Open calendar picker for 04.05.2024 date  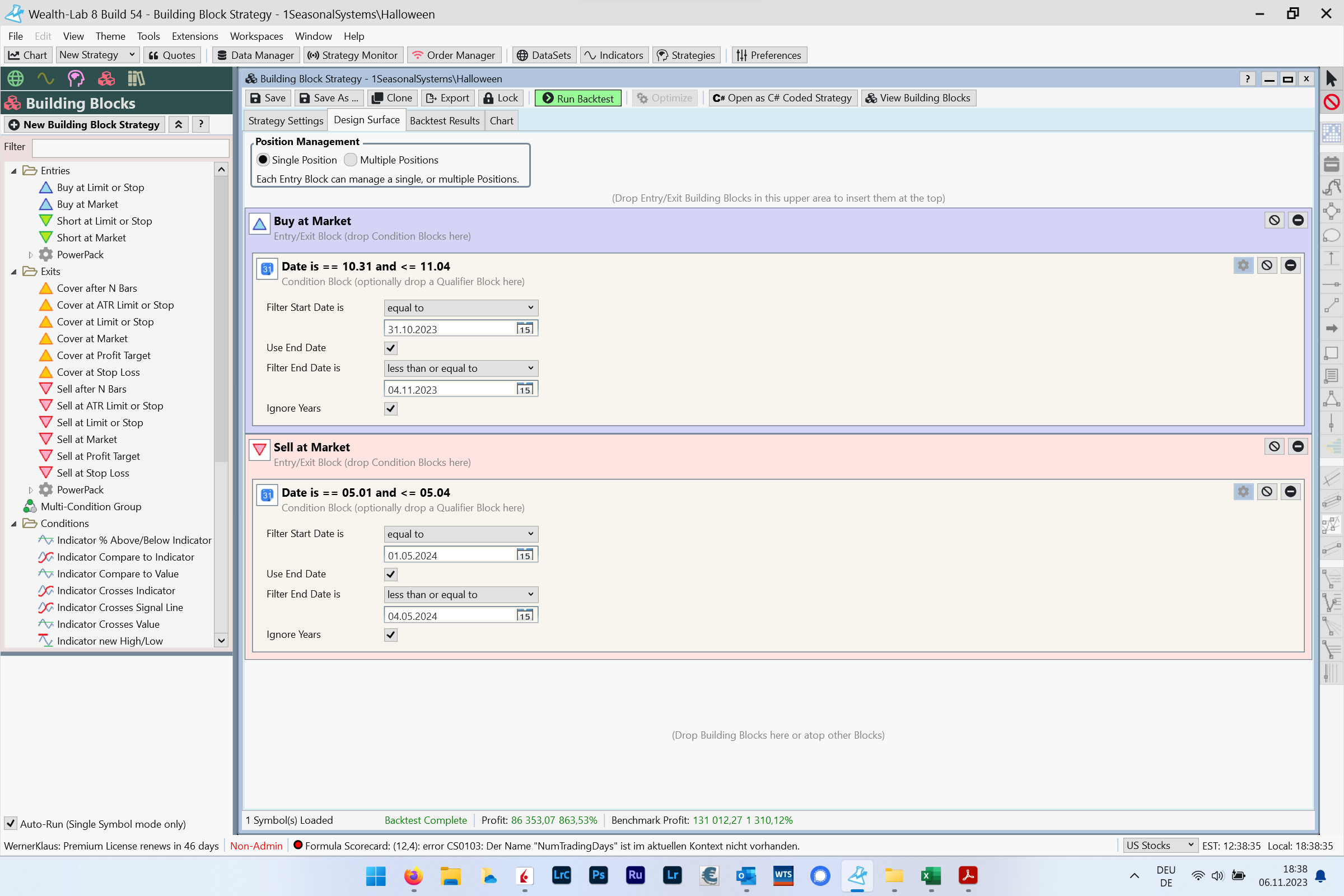[x=525, y=615]
